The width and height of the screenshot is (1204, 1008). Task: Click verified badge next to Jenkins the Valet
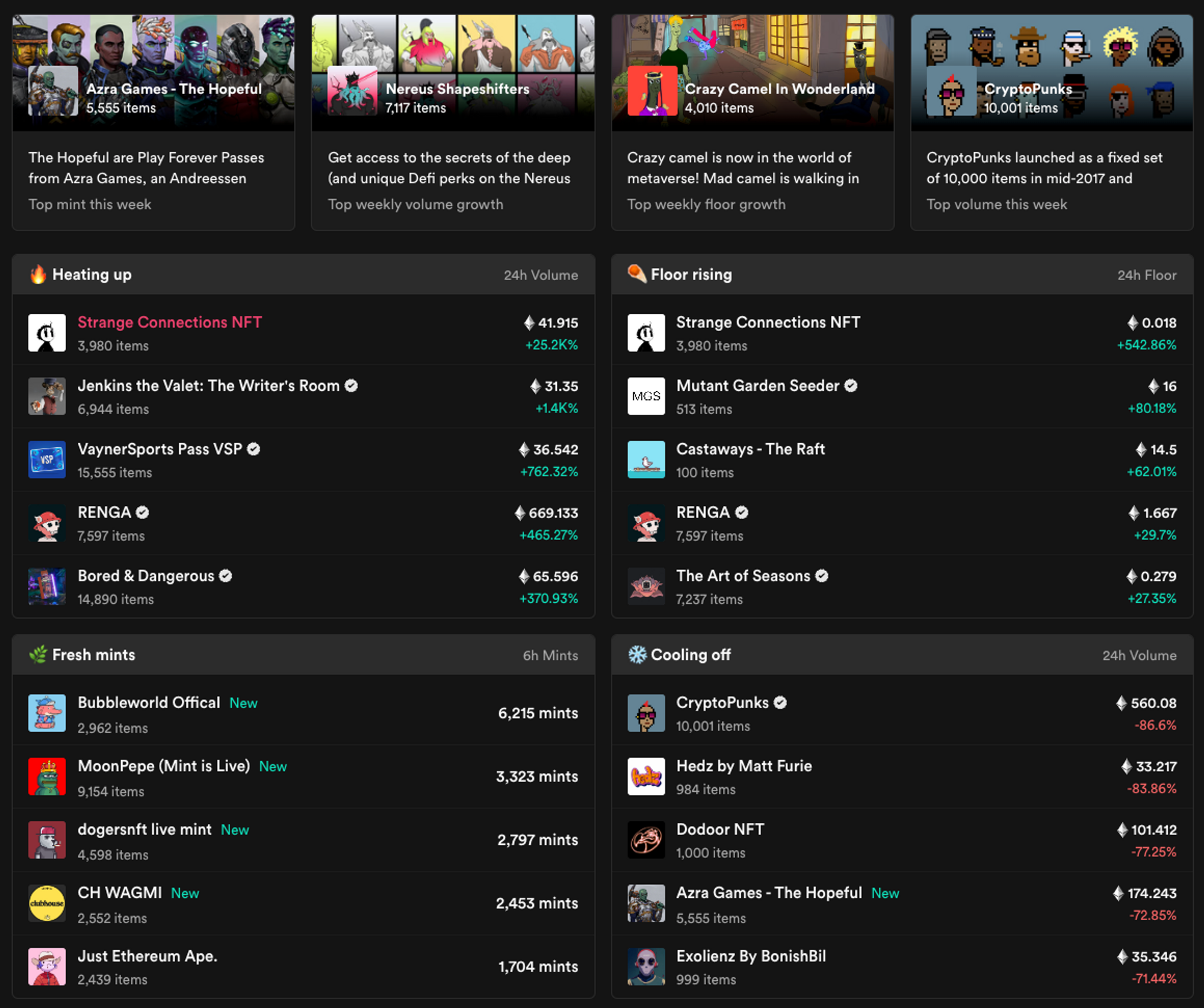(351, 386)
